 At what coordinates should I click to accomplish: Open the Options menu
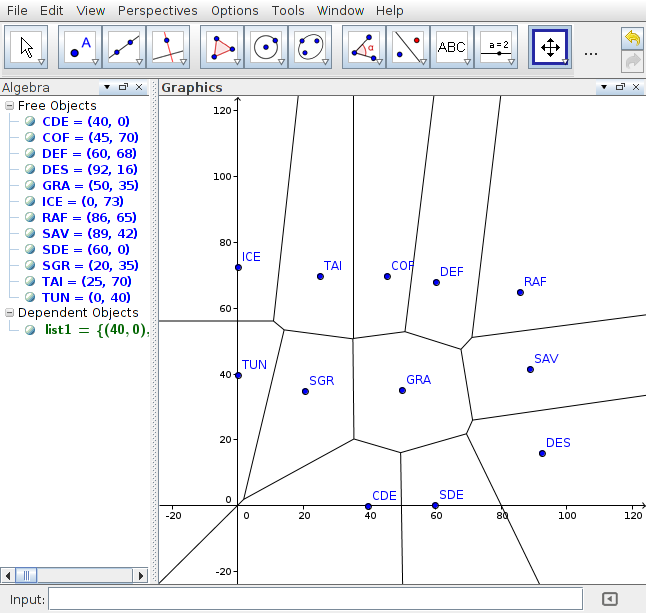point(234,11)
